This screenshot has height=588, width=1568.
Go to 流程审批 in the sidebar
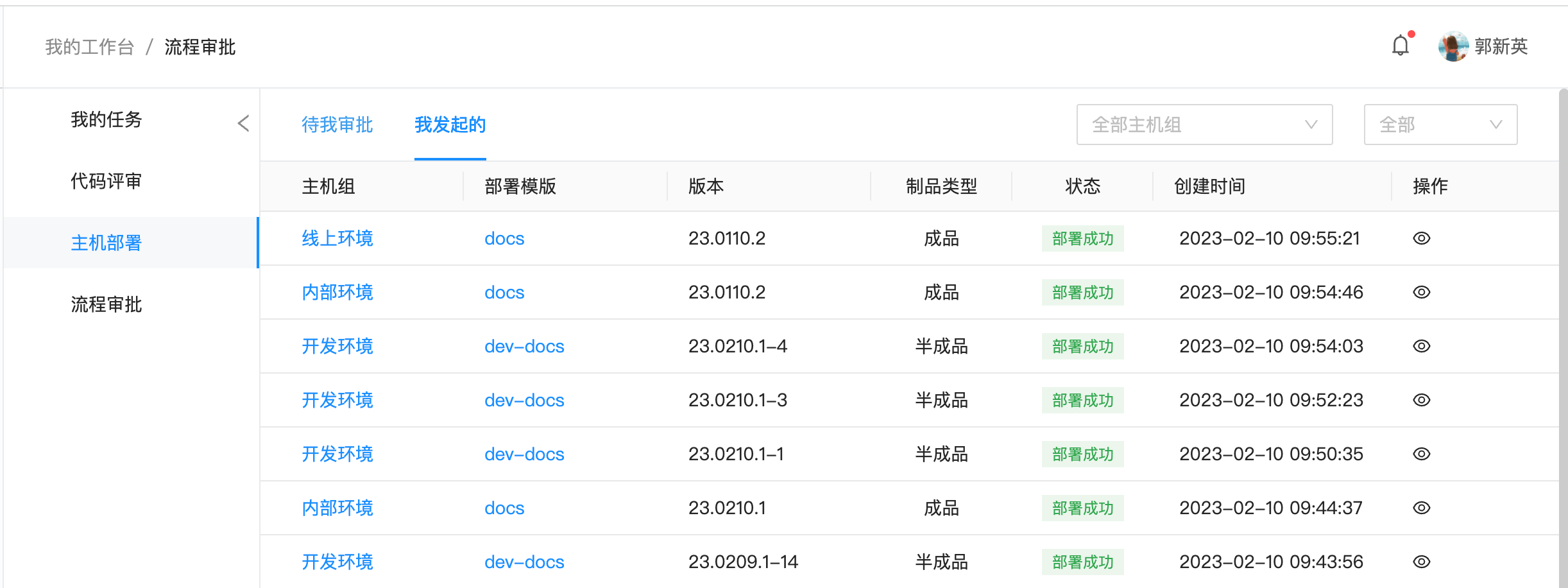[x=106, y=304]
